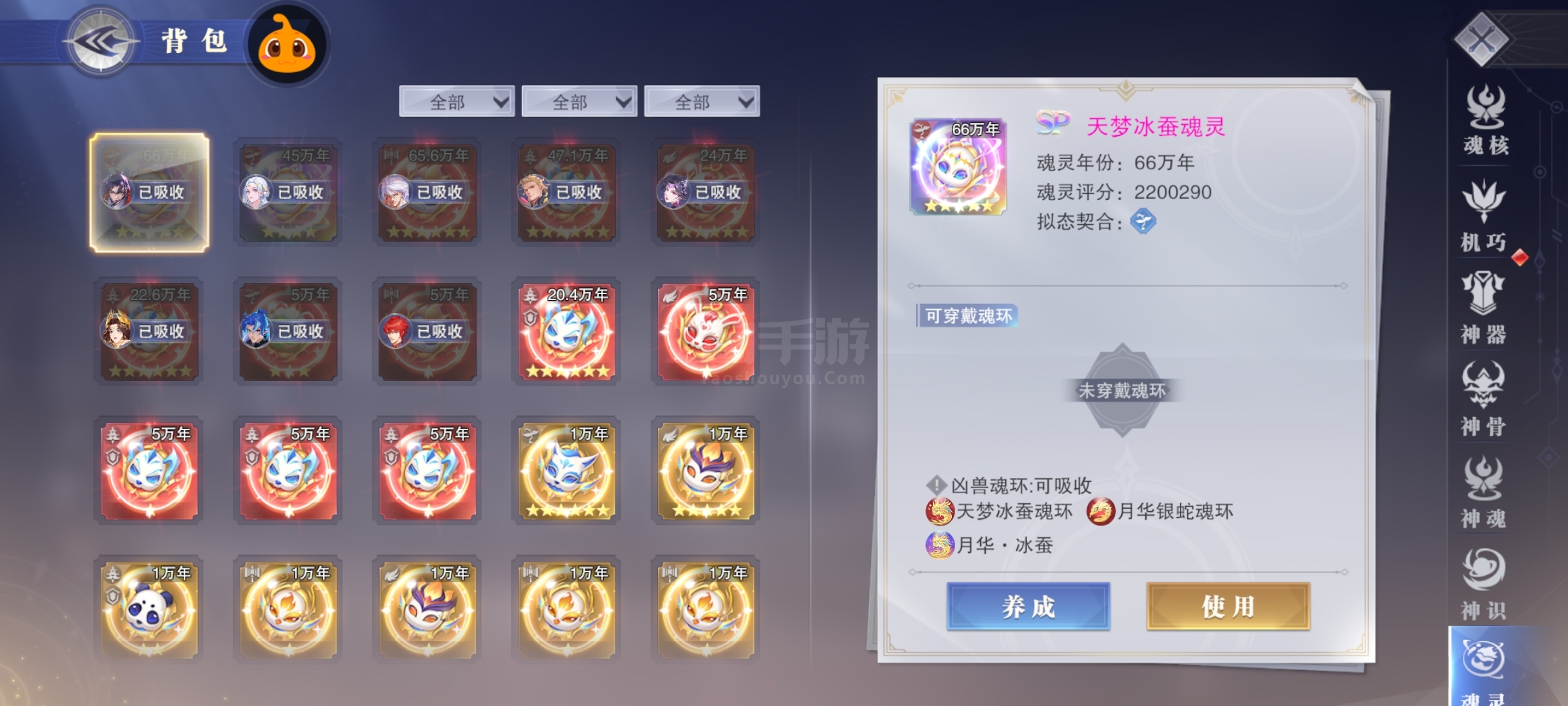Click the gold 使用 button

(1228, 607)
